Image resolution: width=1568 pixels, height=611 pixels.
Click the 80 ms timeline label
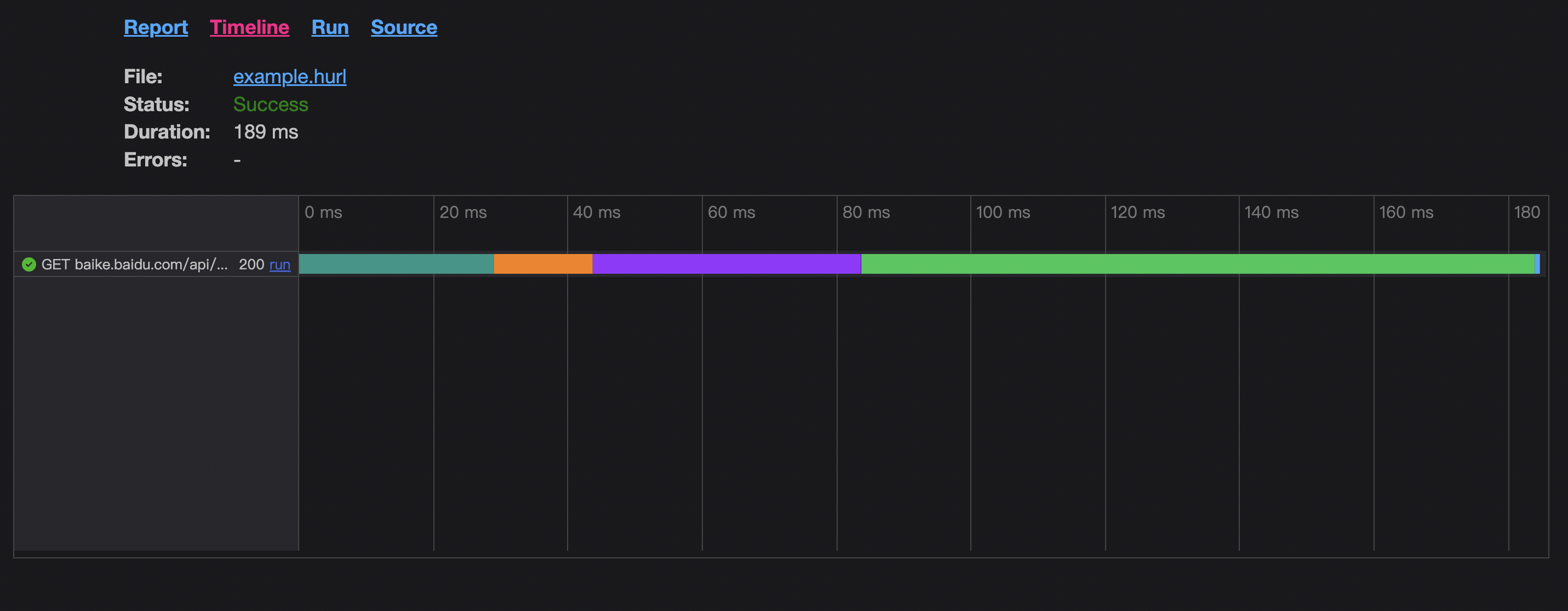pyautogui.click(x=866, y=212)
